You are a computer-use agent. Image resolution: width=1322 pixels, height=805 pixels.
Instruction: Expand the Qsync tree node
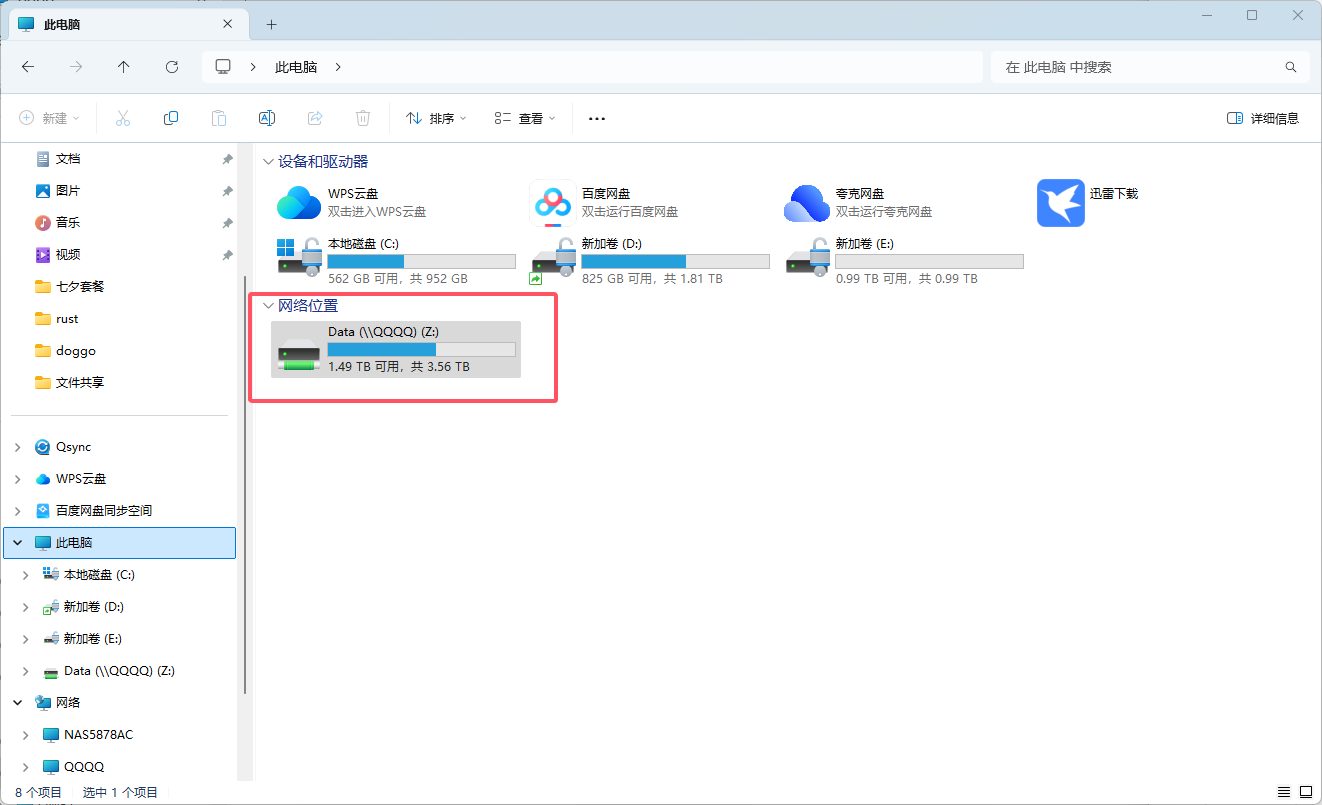click(x=17, y=447)
